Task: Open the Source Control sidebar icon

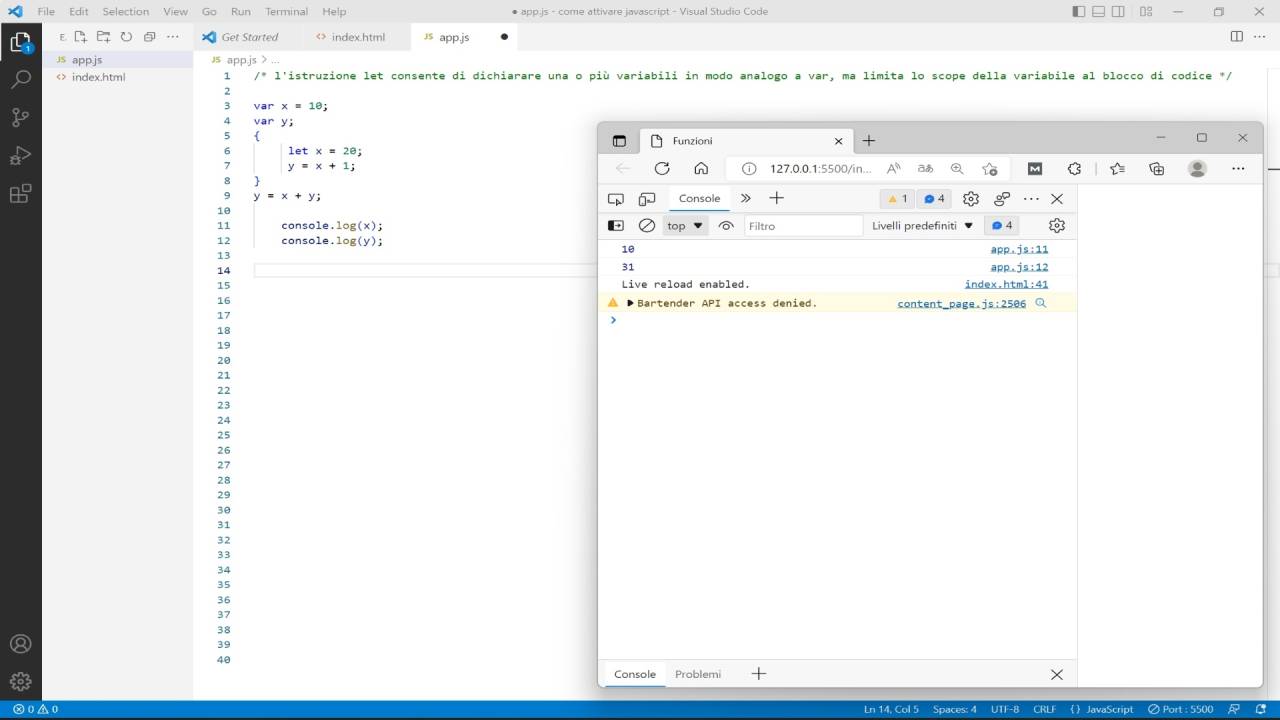Action: 22,117
